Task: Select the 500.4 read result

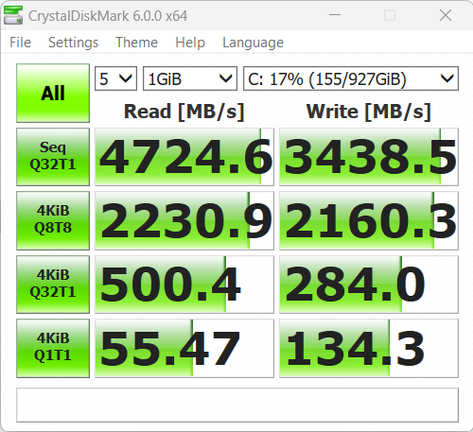Action: pyautogui.click(x=184, y=284)
